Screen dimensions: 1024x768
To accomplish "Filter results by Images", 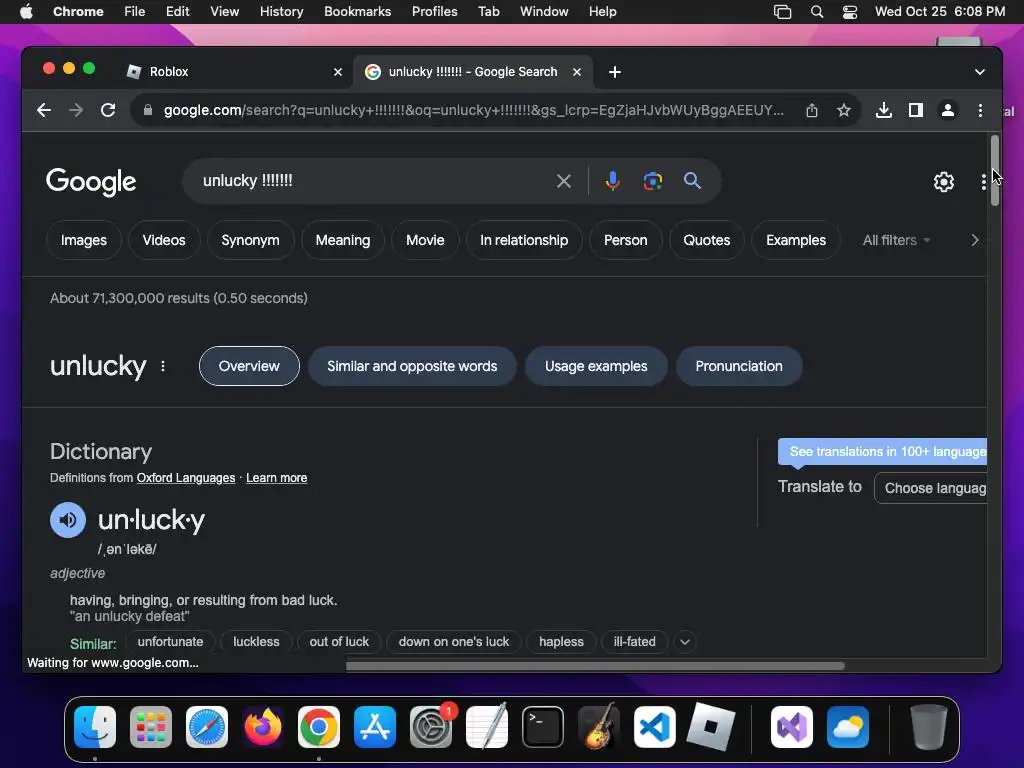I will [84, 240].
